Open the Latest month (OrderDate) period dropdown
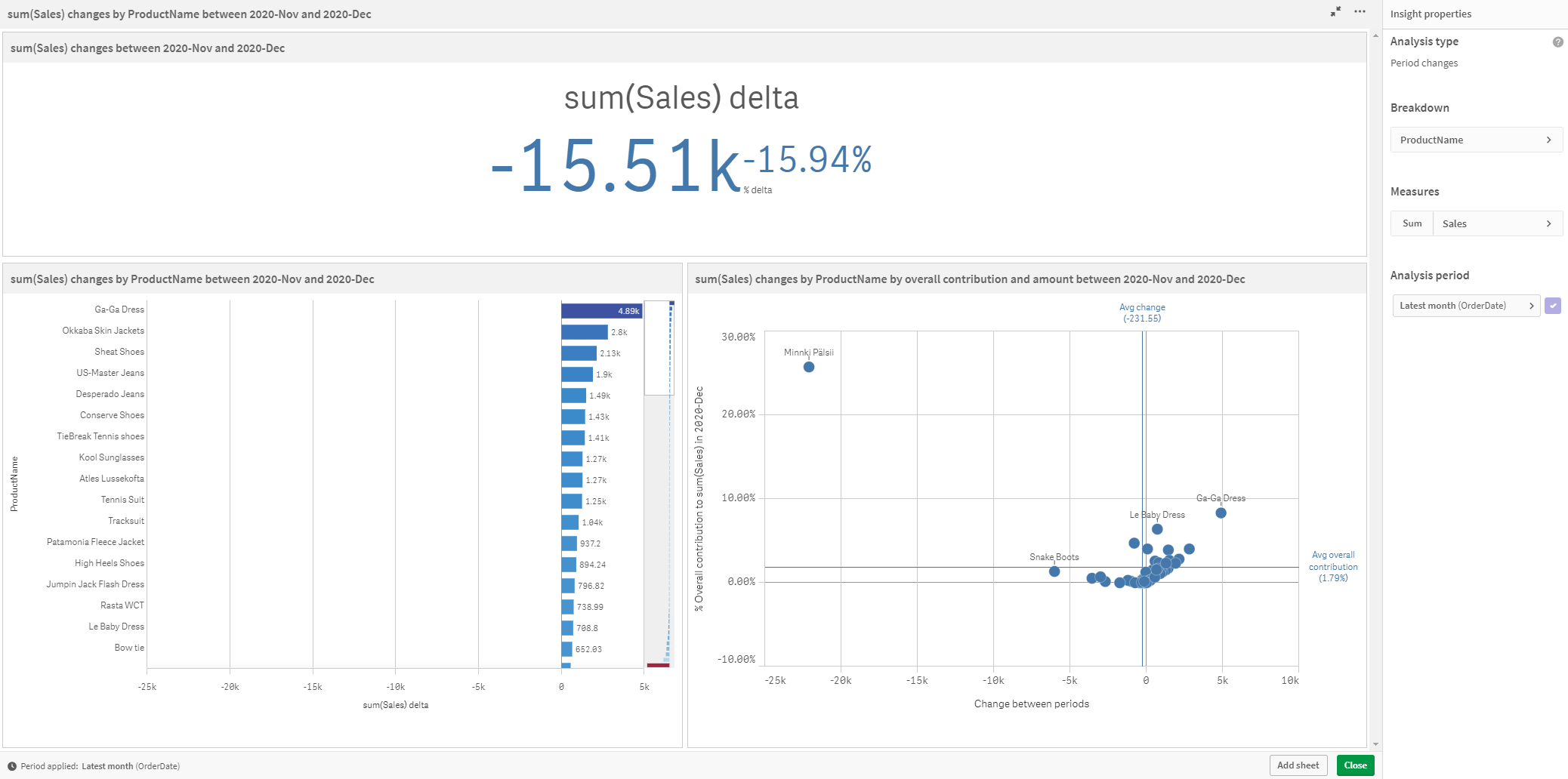 point(1465,306)
